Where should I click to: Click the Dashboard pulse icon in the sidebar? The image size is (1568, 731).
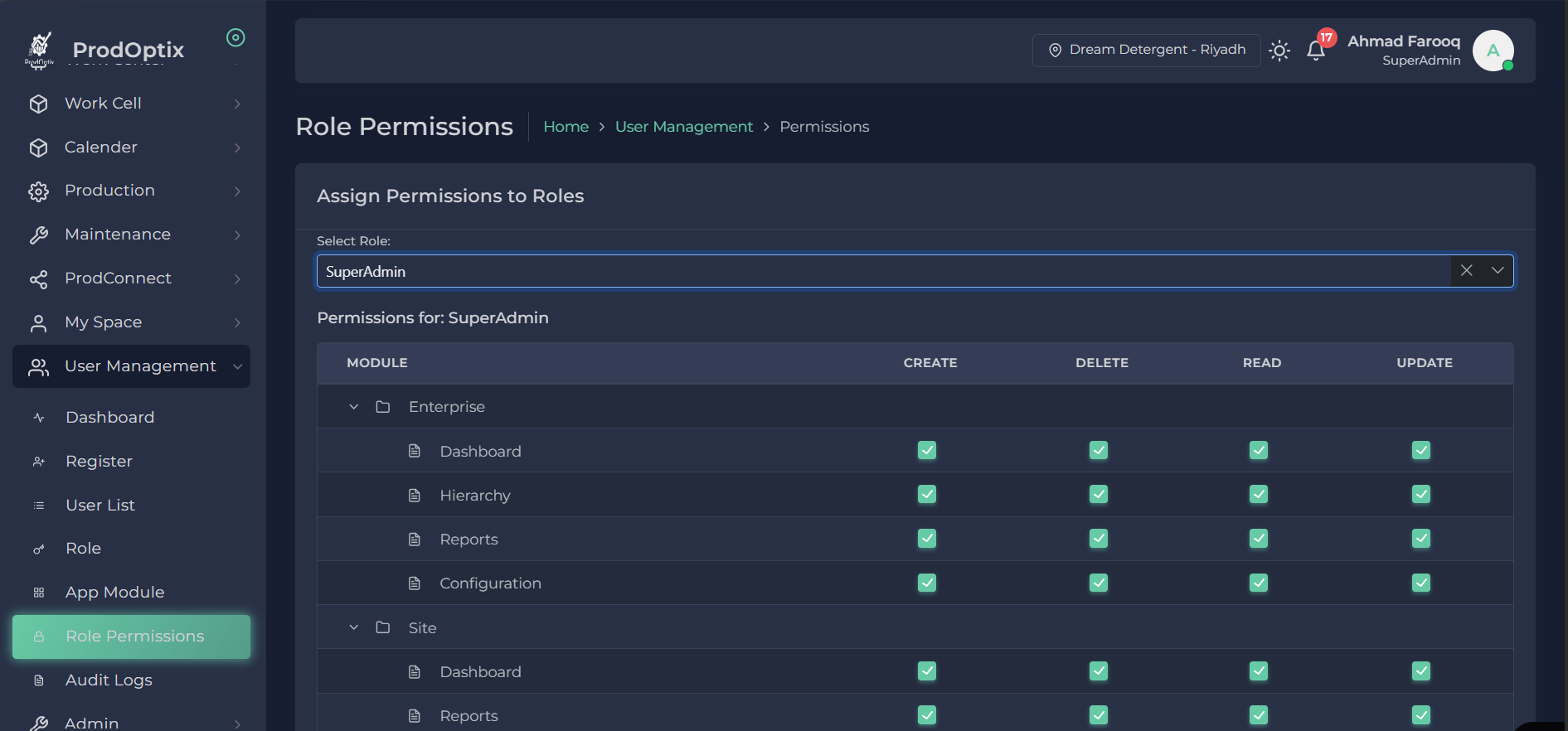(x=38, y=418)
